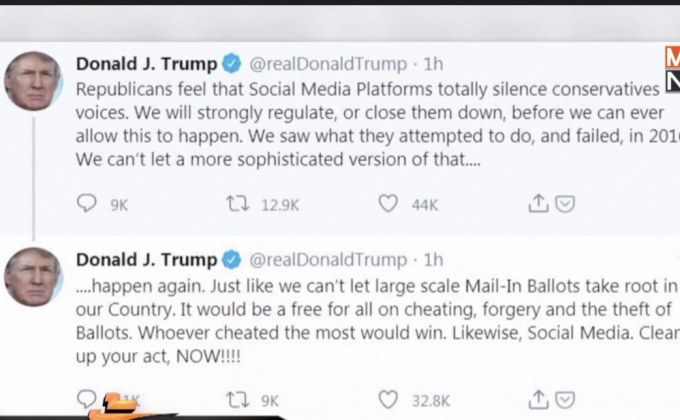Open profile picture on the first tweet
680x420 pixels.
[x=35, y=80]
